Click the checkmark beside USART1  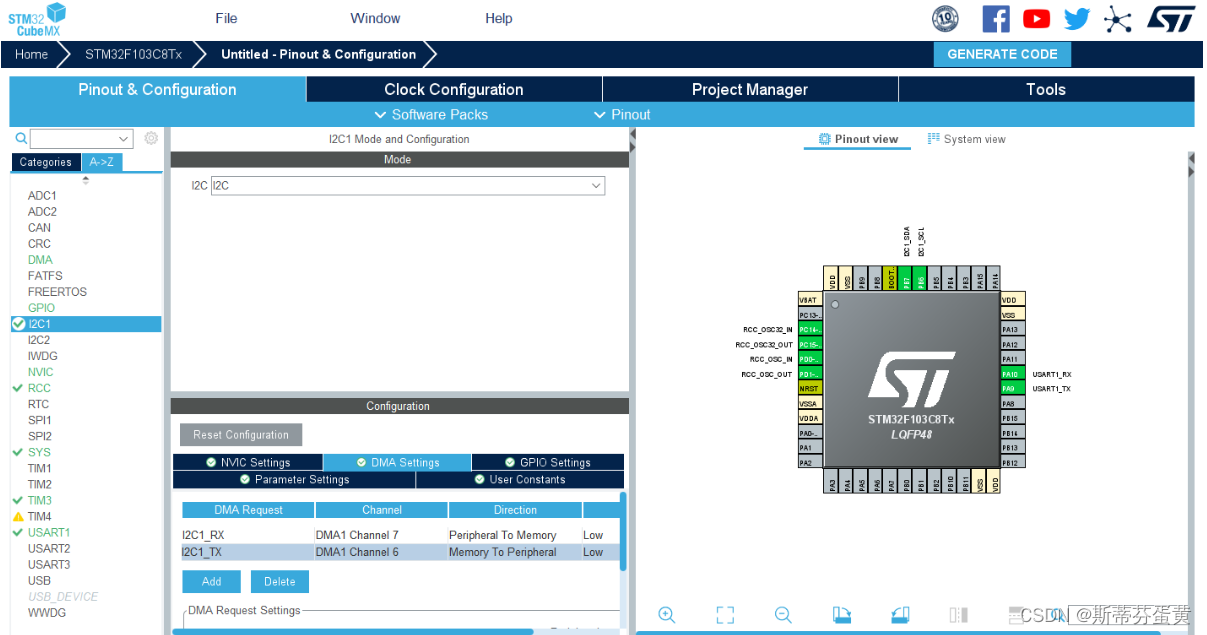tap(18, 532)
